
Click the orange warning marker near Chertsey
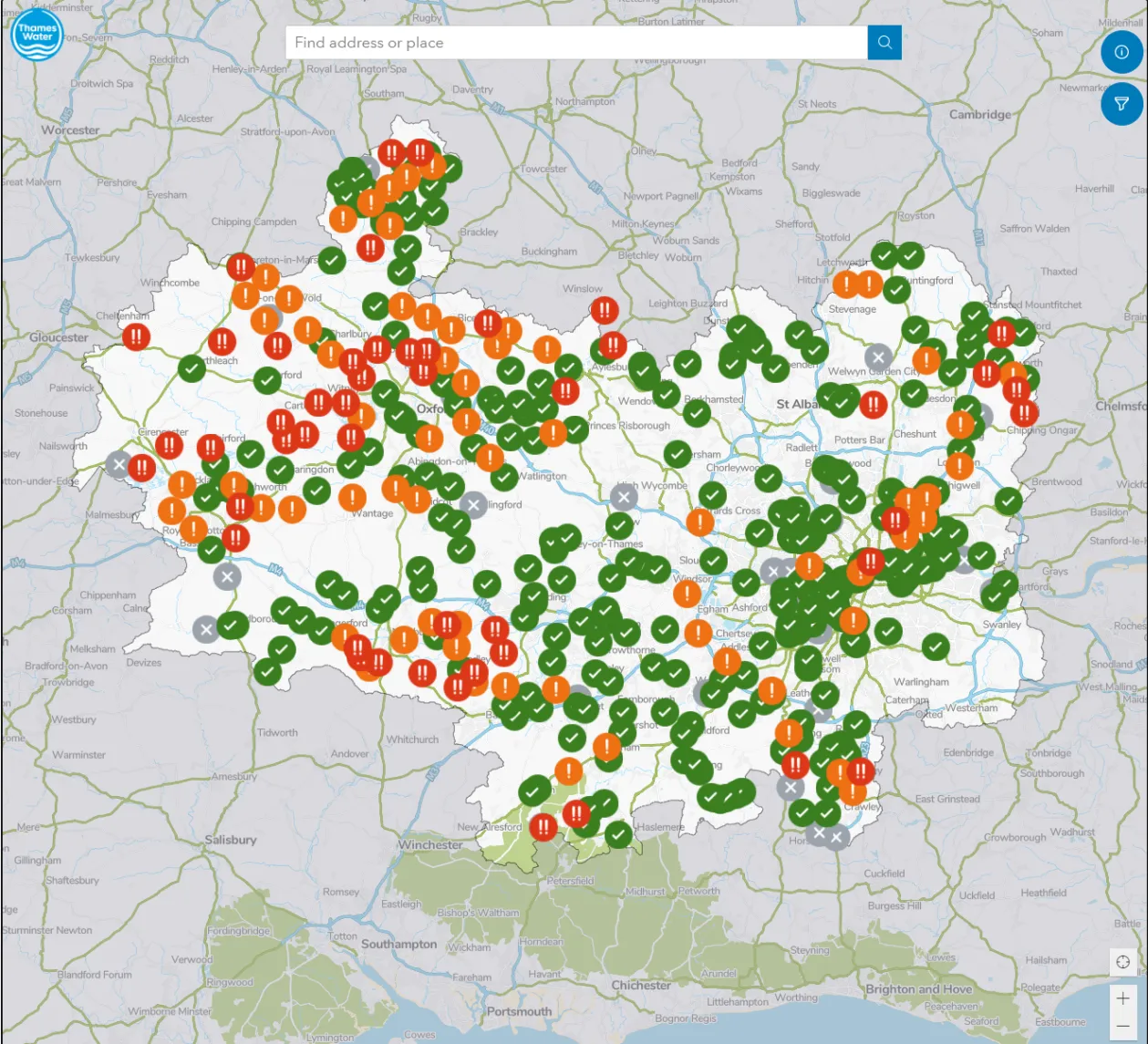(x=698, y=632)
